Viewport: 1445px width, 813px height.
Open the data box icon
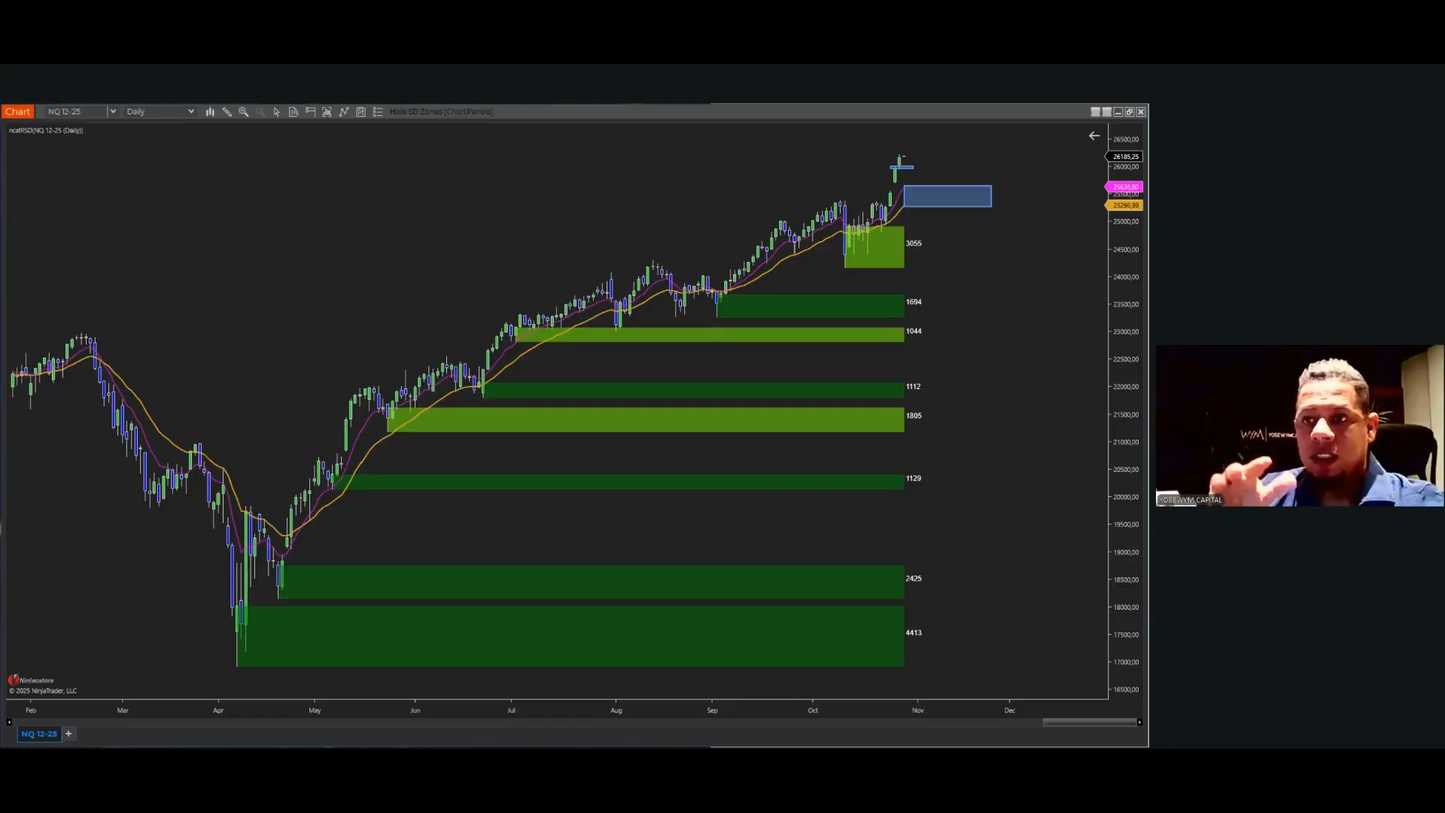[294, 112]
